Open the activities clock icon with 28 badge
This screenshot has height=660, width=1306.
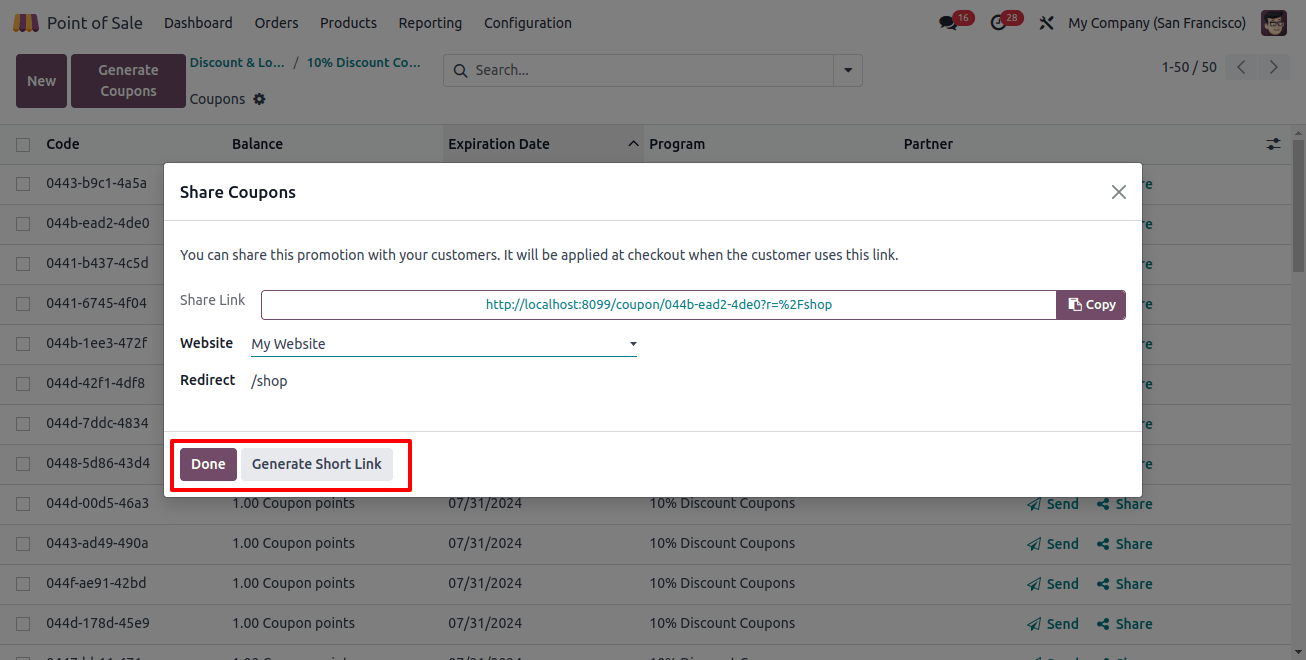point(998,22)
